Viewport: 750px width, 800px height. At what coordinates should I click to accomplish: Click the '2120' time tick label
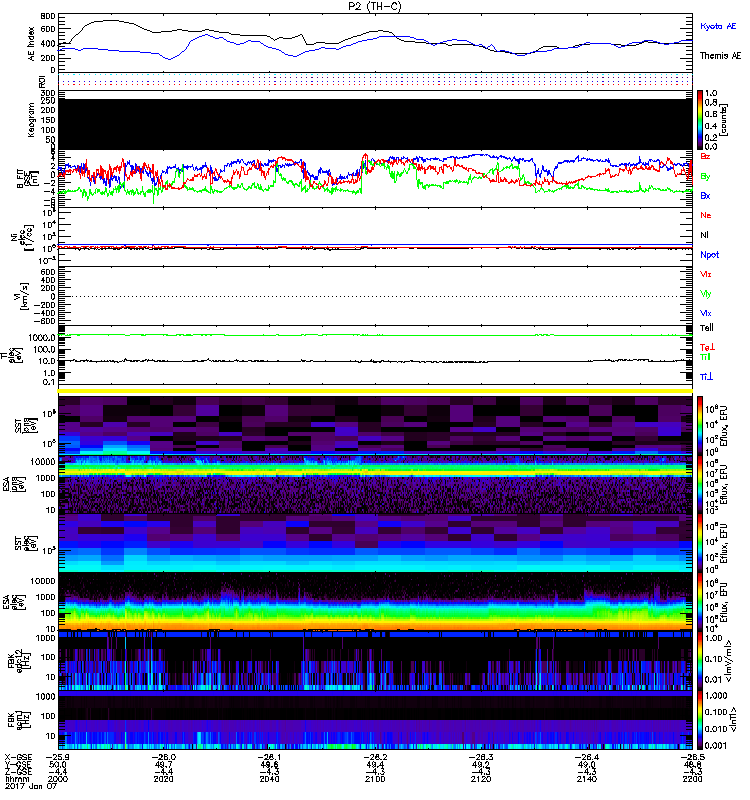click(481, 779)
